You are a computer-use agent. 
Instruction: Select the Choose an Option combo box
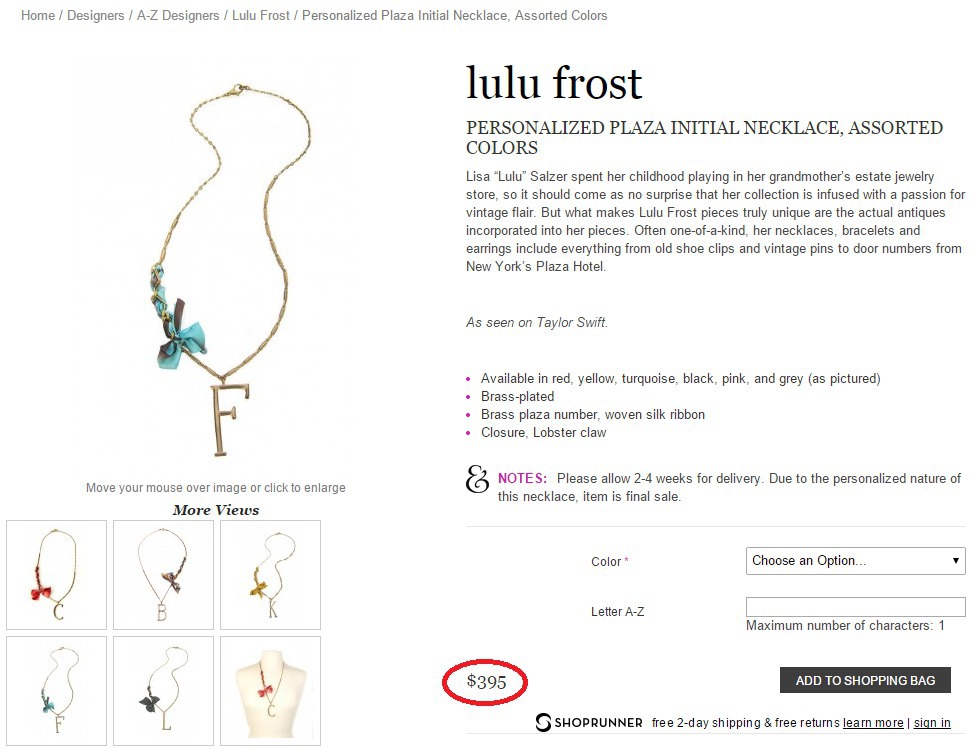pyautogui.click(x=855, y=561)
